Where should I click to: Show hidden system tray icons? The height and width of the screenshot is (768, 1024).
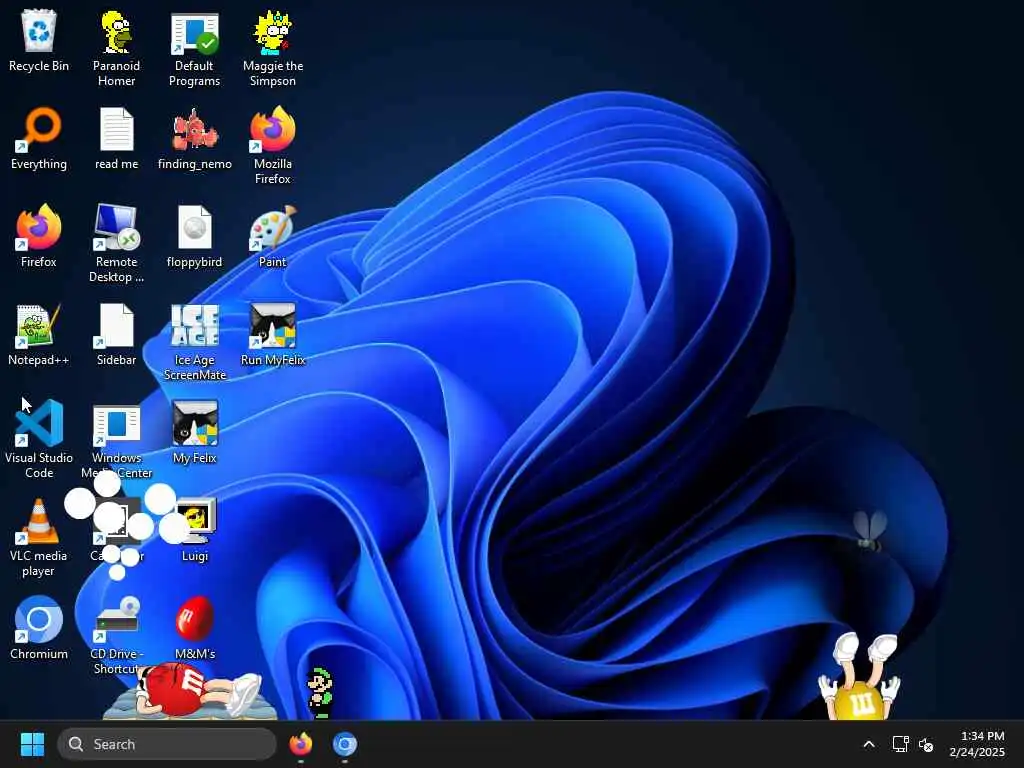[x=869, y=744]
